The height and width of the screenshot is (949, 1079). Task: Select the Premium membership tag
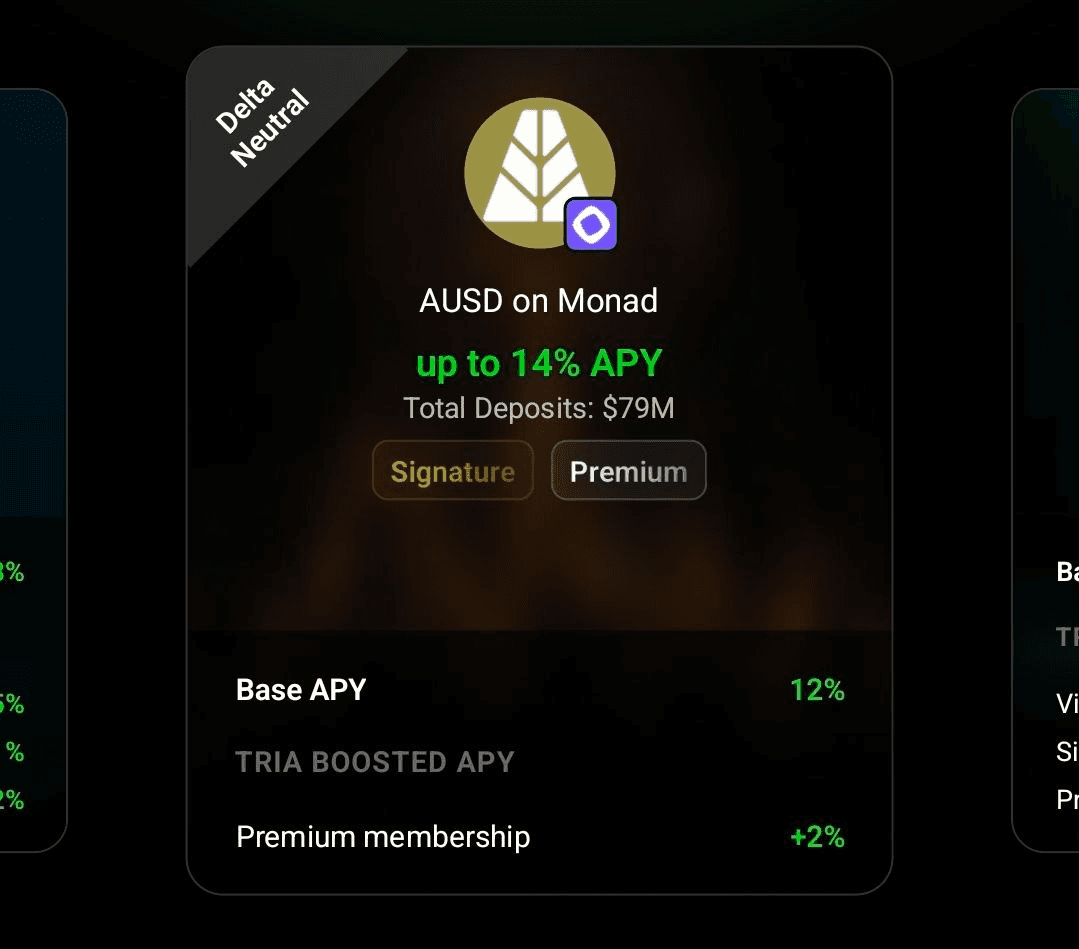pos(628,471)
